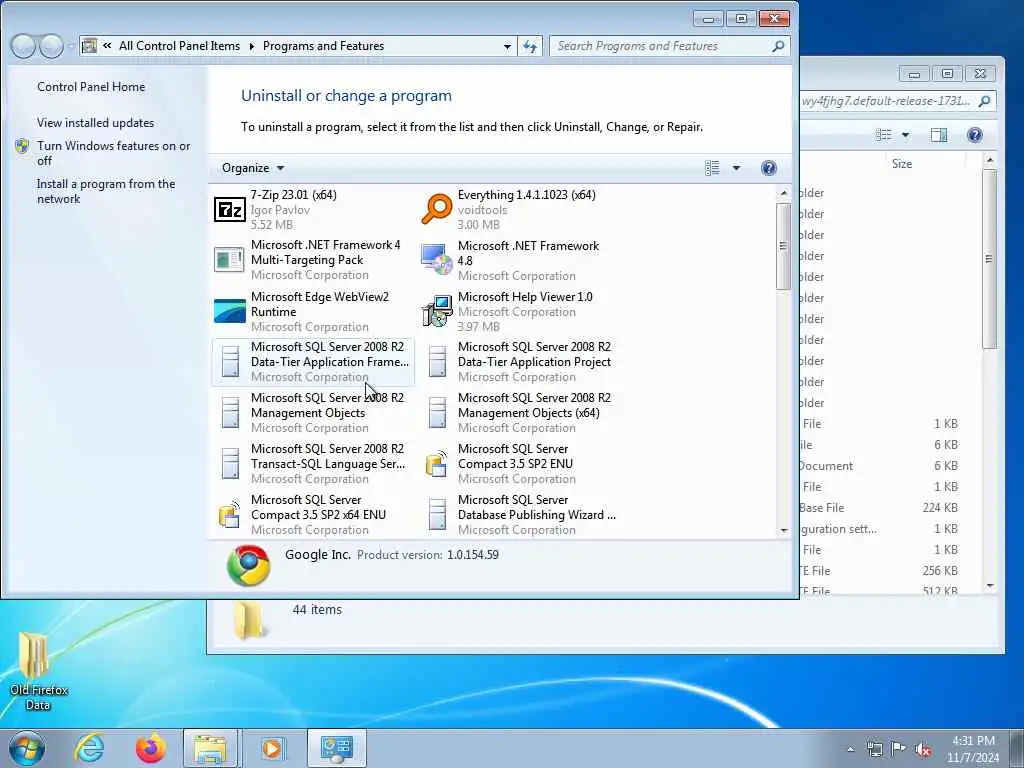Select the 7-Zip 23.01 program icon
This screenshot has height=768, width=1024.
(230, 210)
